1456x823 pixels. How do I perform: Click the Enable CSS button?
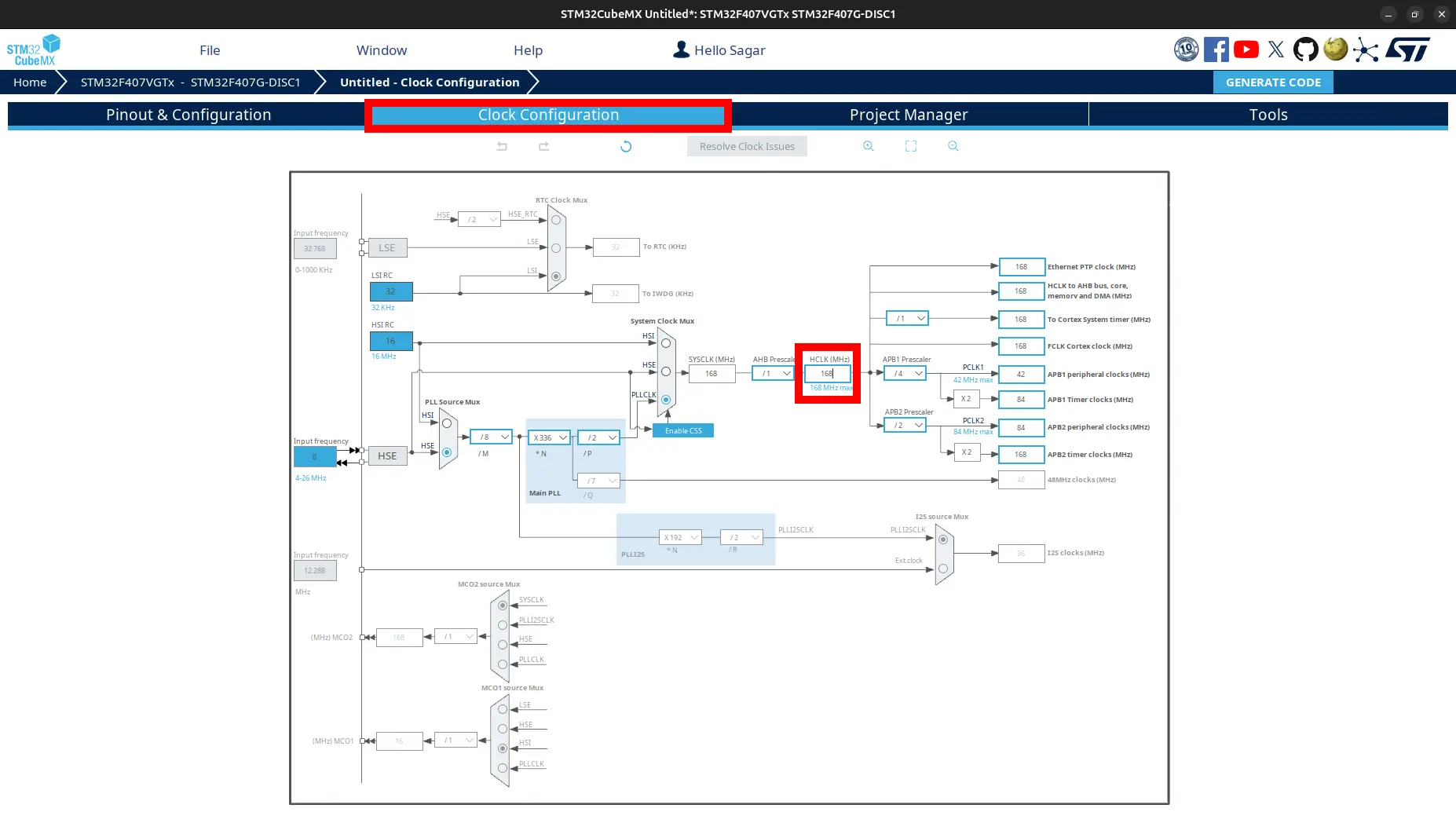click(x=683, y=430)
